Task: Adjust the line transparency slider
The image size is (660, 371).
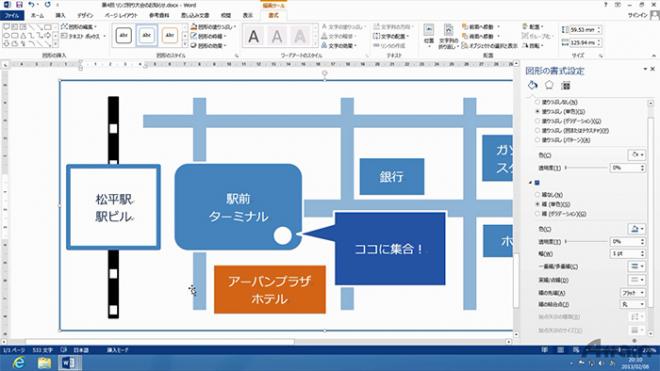Action: [586, 242]
